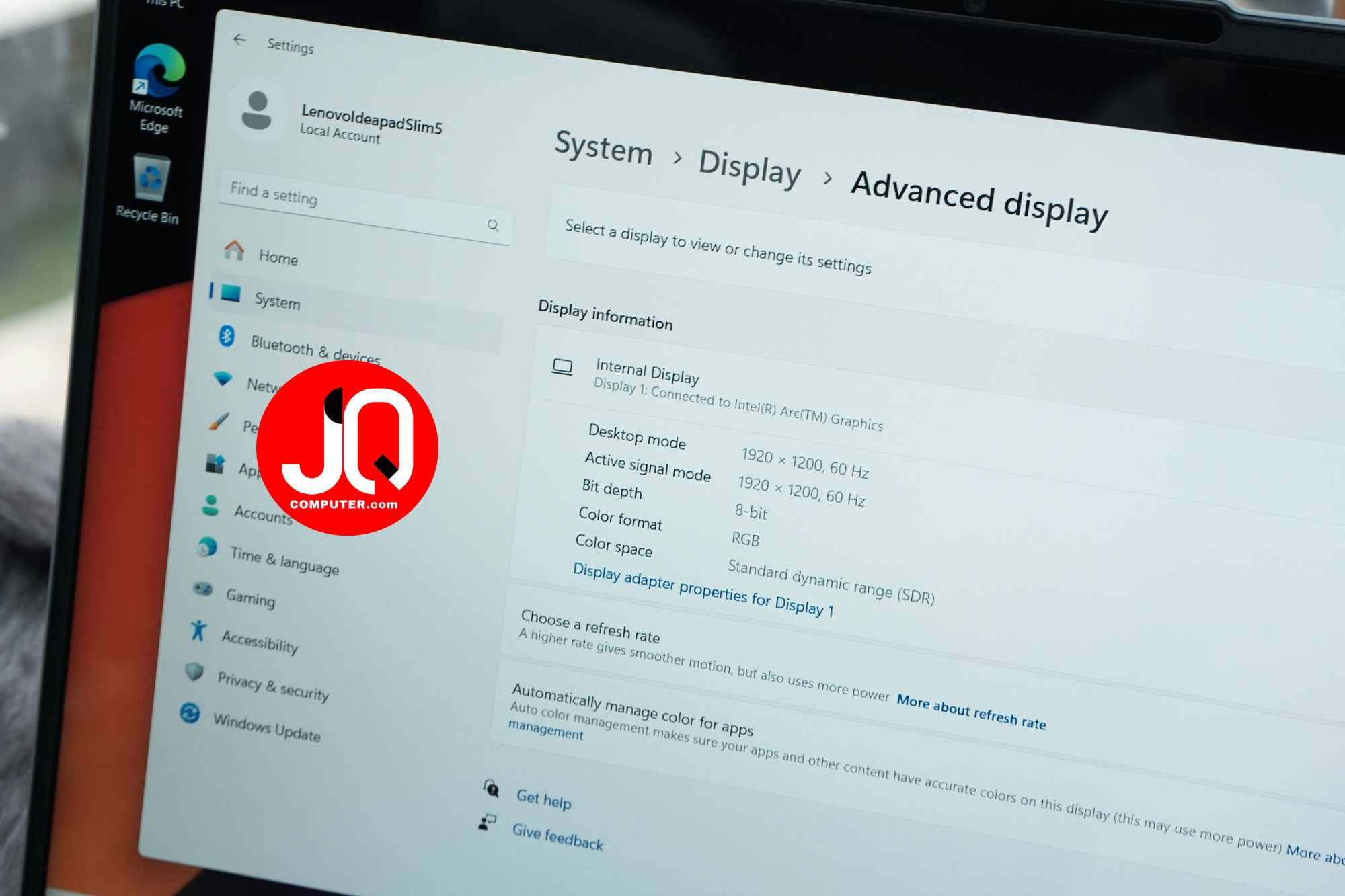Click the Advanced display page title
Screen dimensions: 1345x896
980,201
